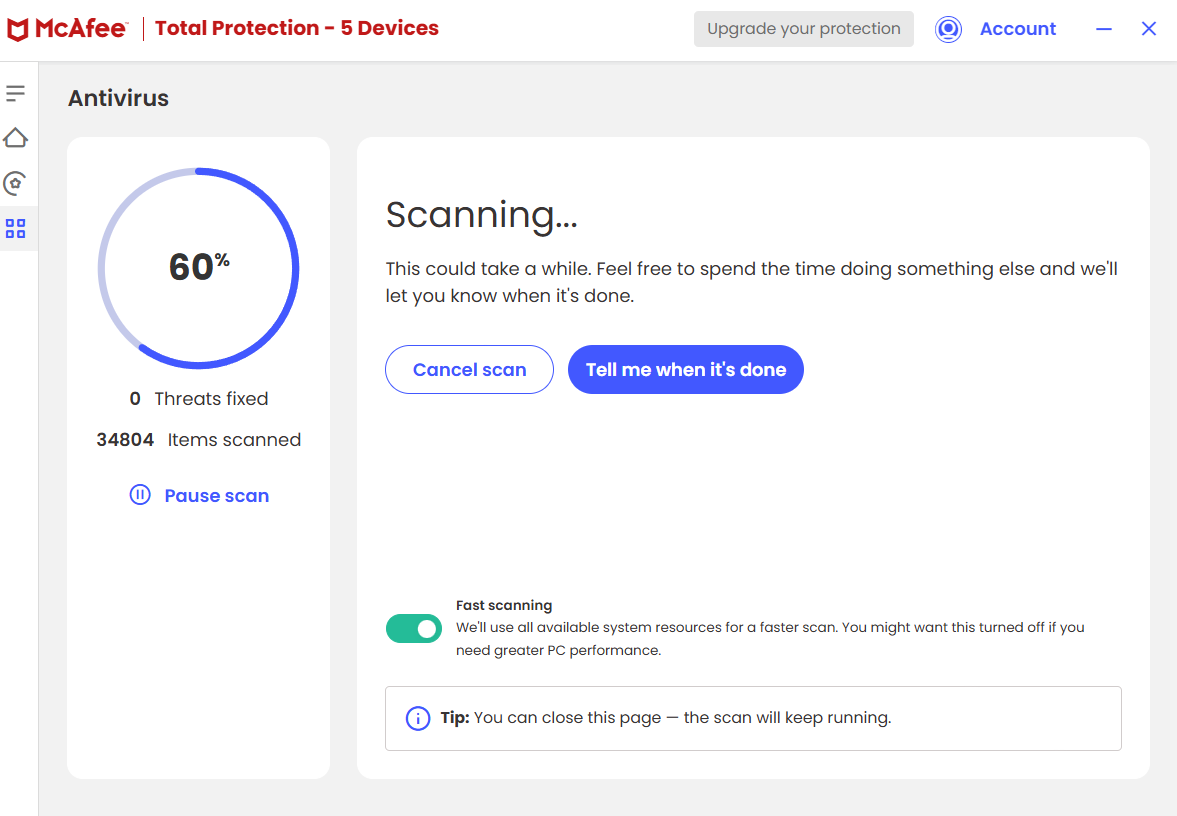Click the Tip info icon

point(417,718)
